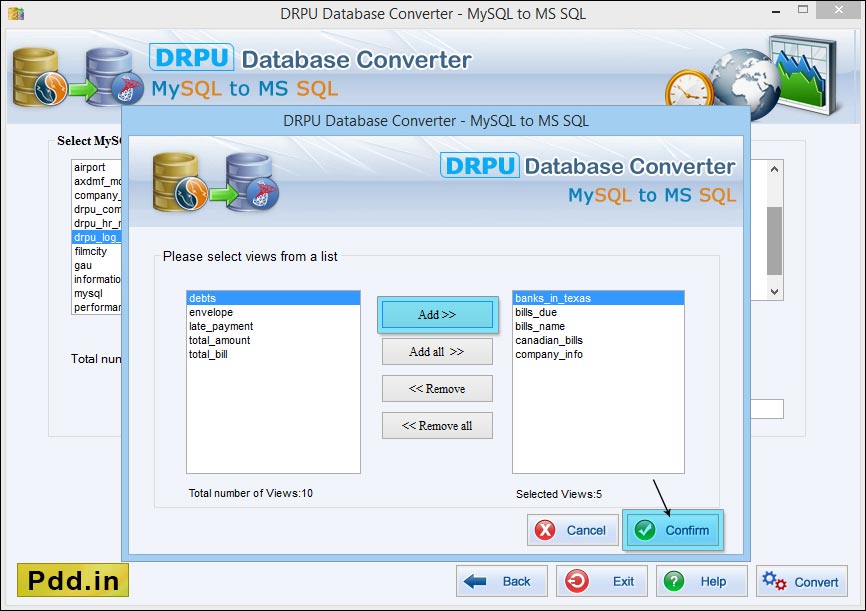Select drpu_log database in main window list

click(x=97, y=237)
